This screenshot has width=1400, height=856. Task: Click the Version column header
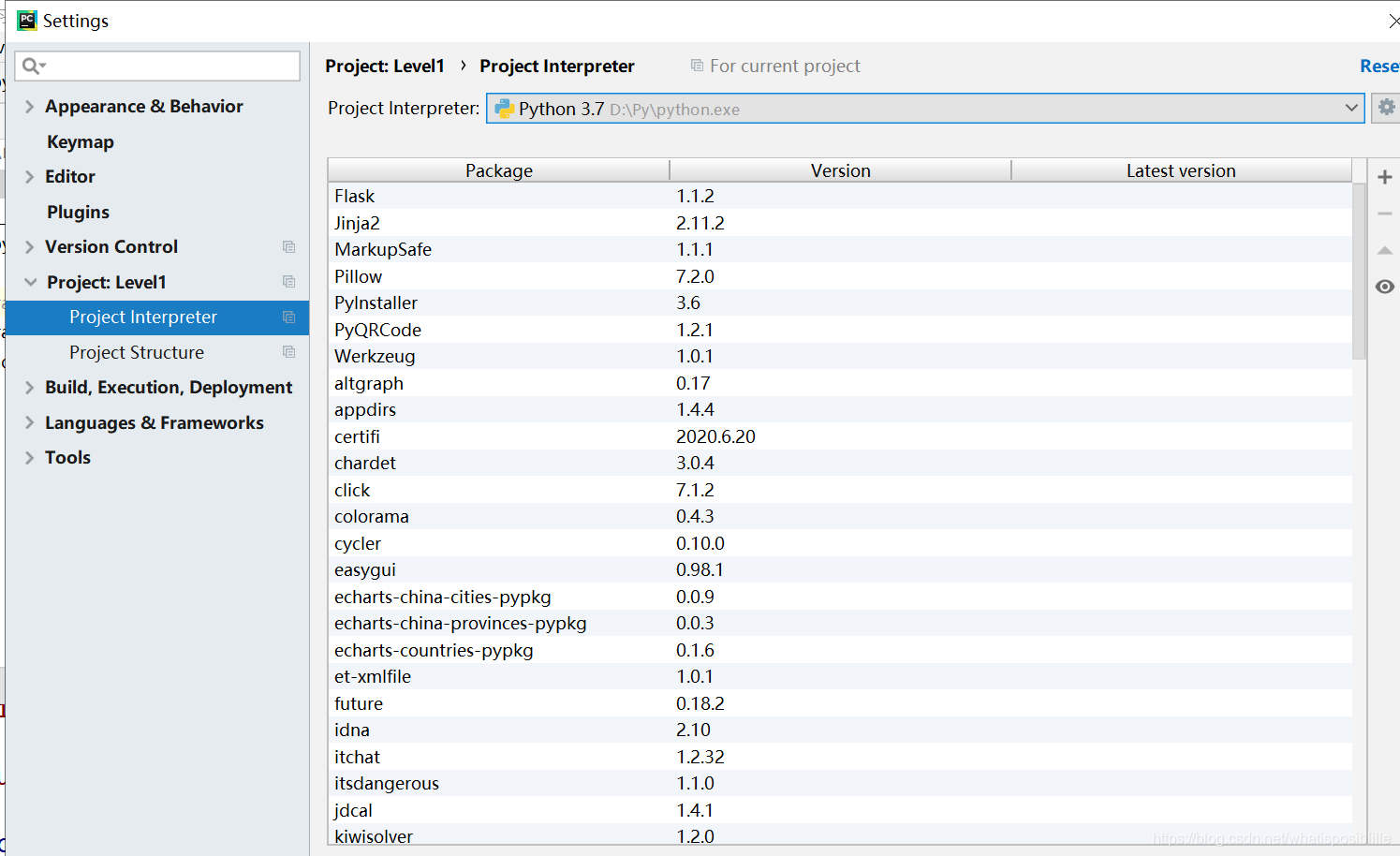(x=841, y=170)
